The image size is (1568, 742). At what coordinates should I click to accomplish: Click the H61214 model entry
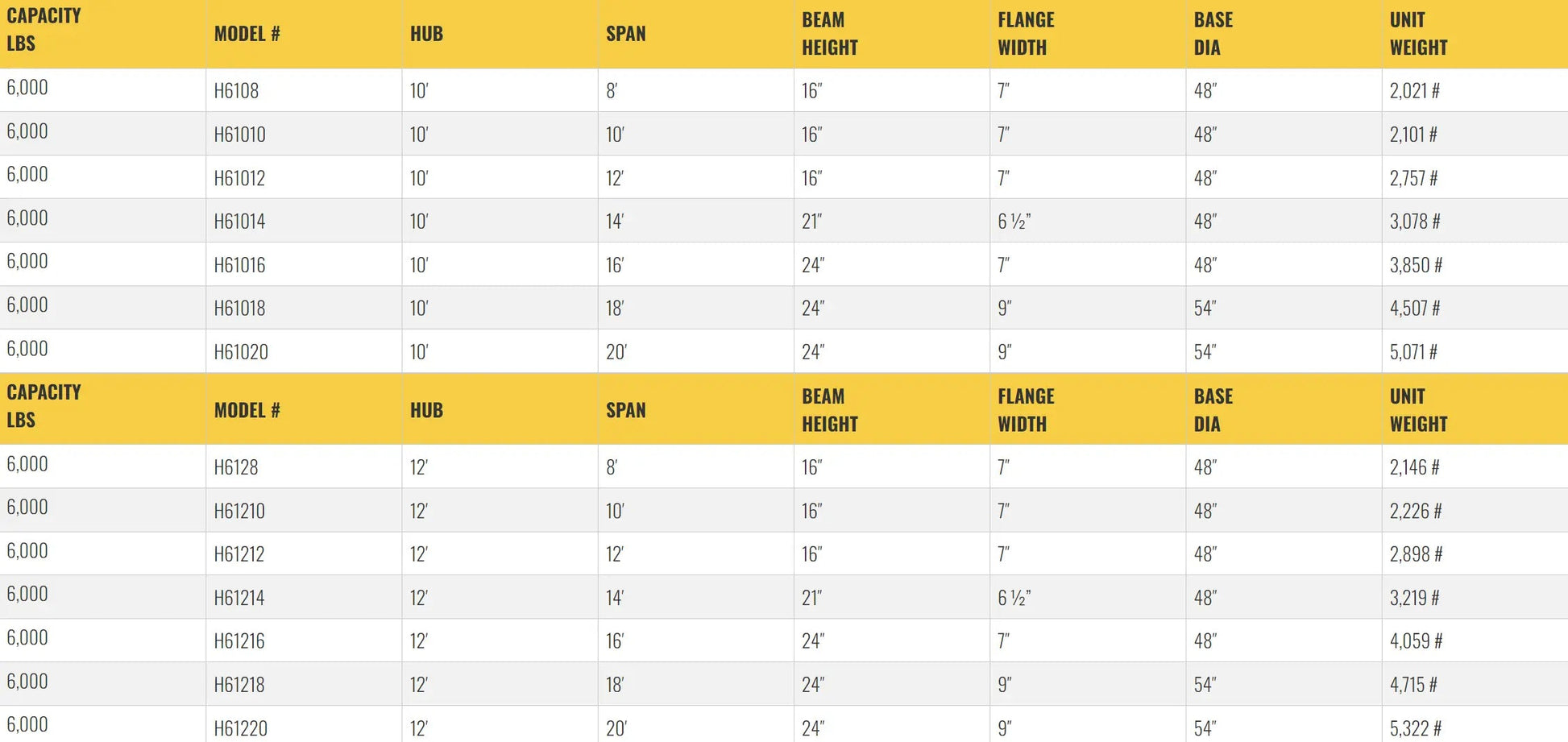click(x=239, y=598)
